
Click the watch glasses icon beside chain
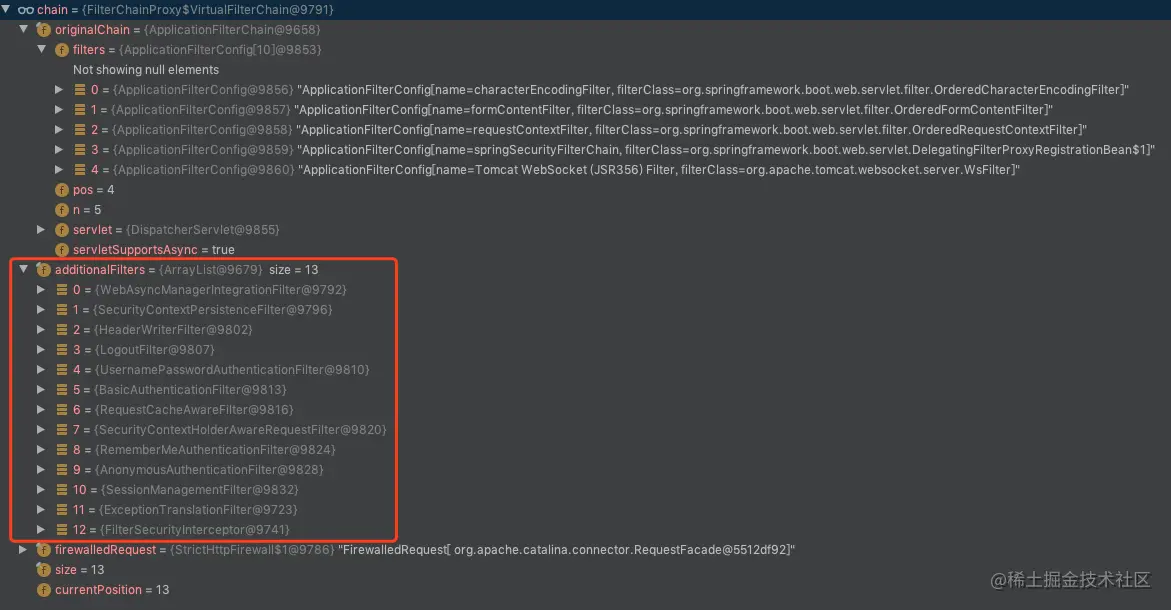(x=25, y=10)
